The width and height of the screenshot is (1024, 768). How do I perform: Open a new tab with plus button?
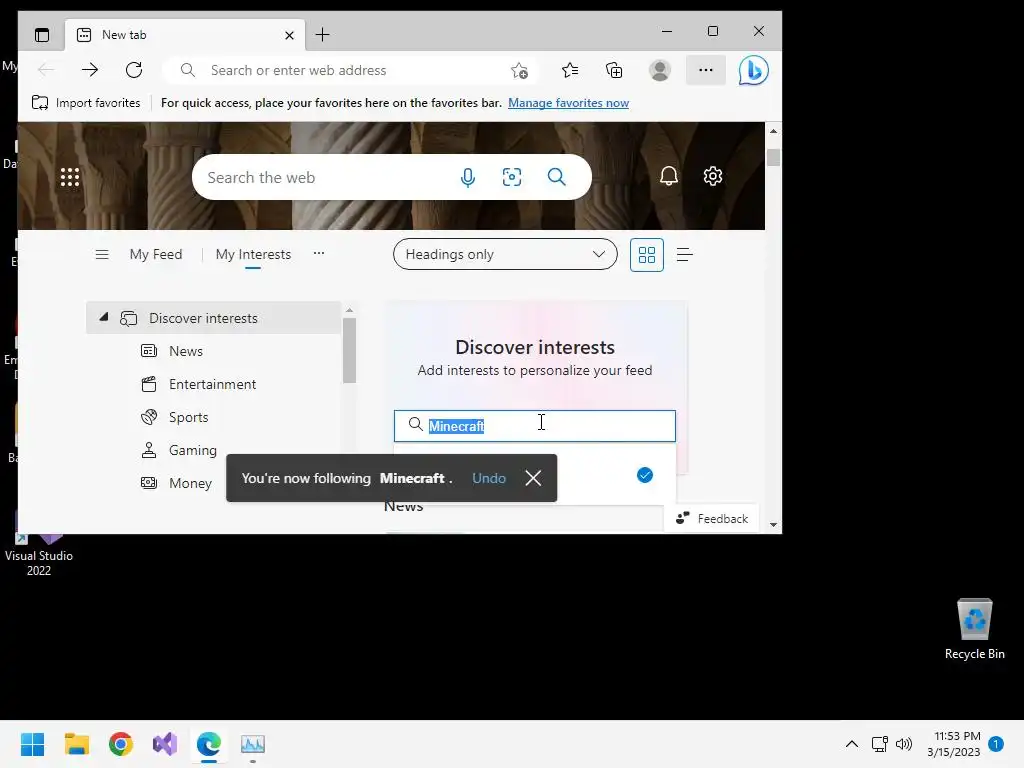point(323,35)
